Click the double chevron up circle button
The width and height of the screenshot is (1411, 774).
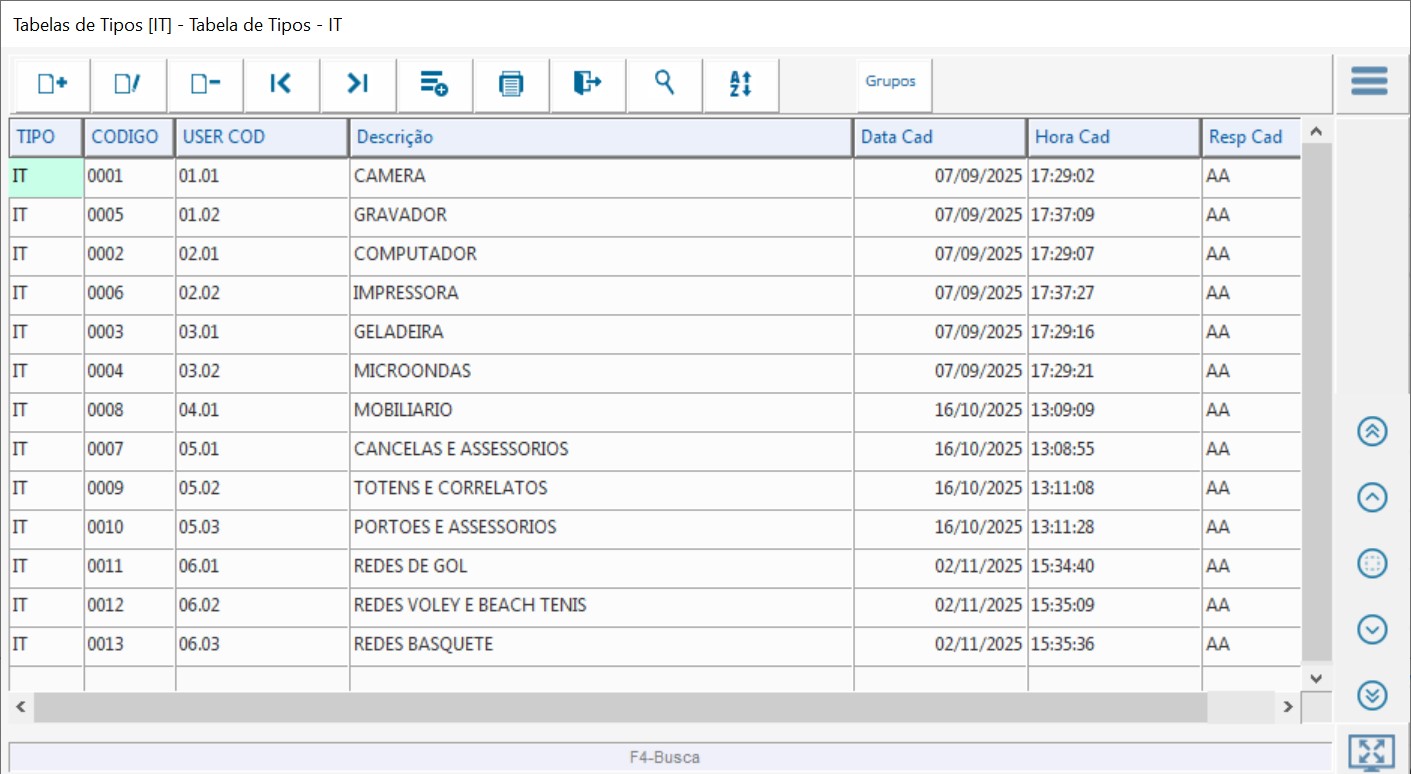tap(1372, 431)
